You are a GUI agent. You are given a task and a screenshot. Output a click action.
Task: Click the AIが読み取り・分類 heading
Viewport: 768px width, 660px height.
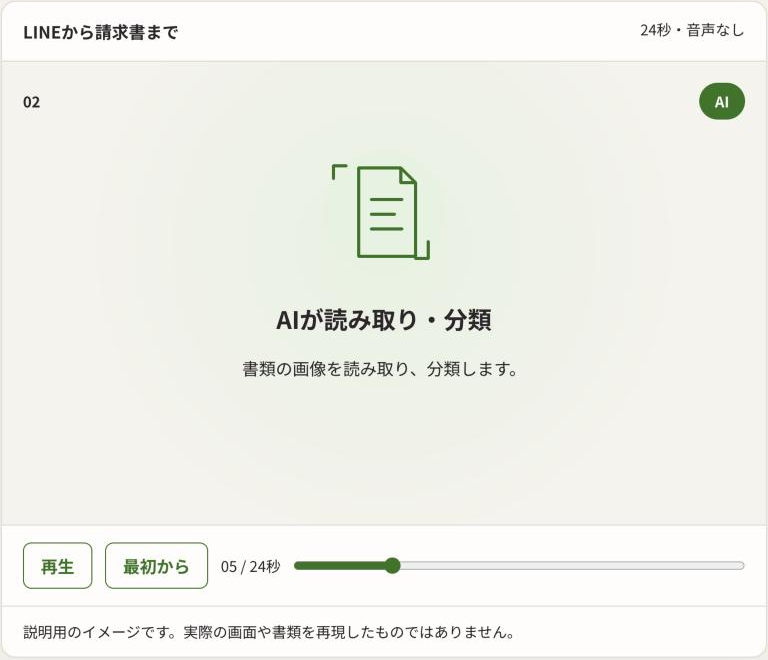(384, 321)
